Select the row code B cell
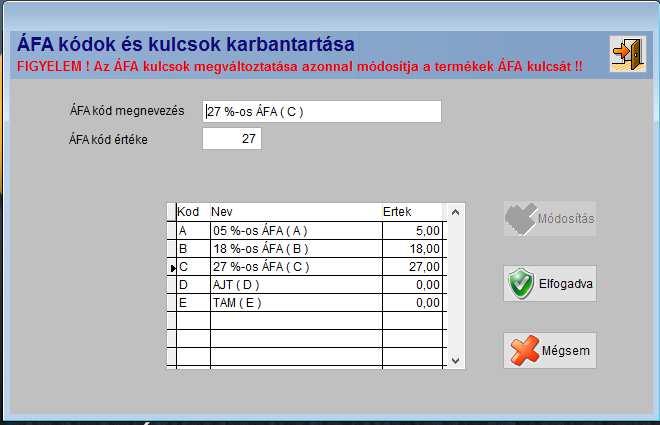Viewport: 660px width, 425px height. [193, 249]
